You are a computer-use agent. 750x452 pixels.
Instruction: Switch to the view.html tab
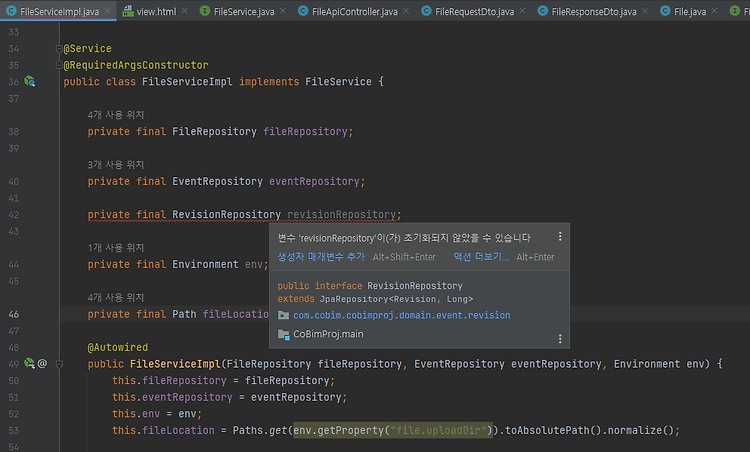[x=156, y=11]
